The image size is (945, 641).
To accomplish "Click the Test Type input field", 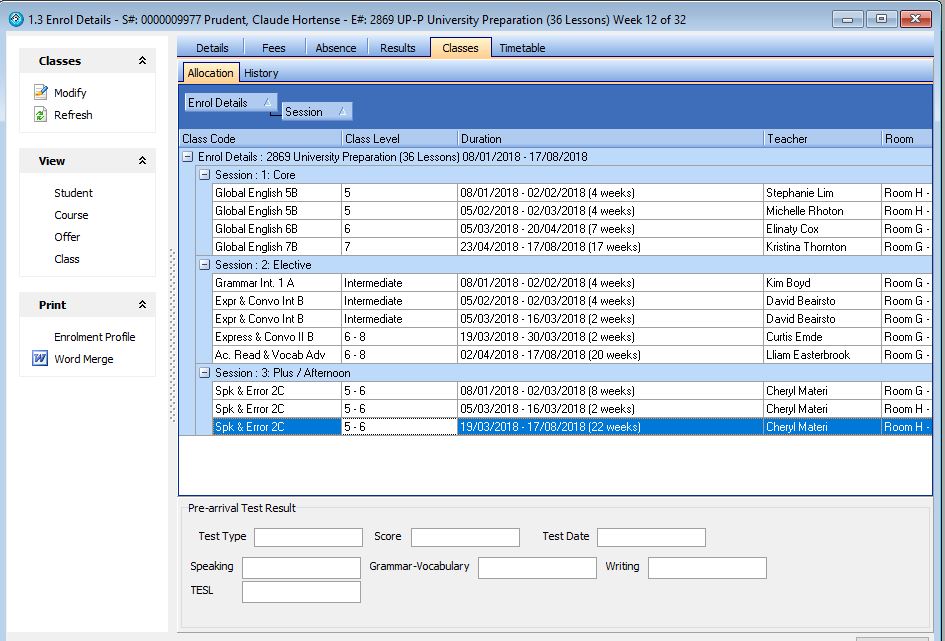I will [308, 537].
